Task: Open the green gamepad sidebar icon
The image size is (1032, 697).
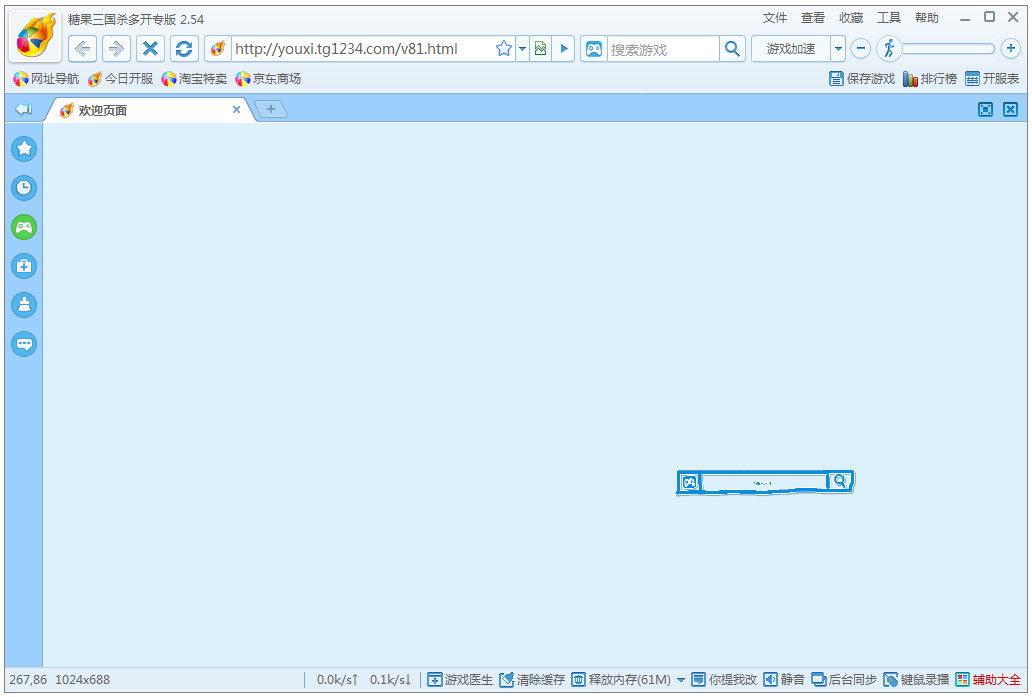Action: [24, 228]
